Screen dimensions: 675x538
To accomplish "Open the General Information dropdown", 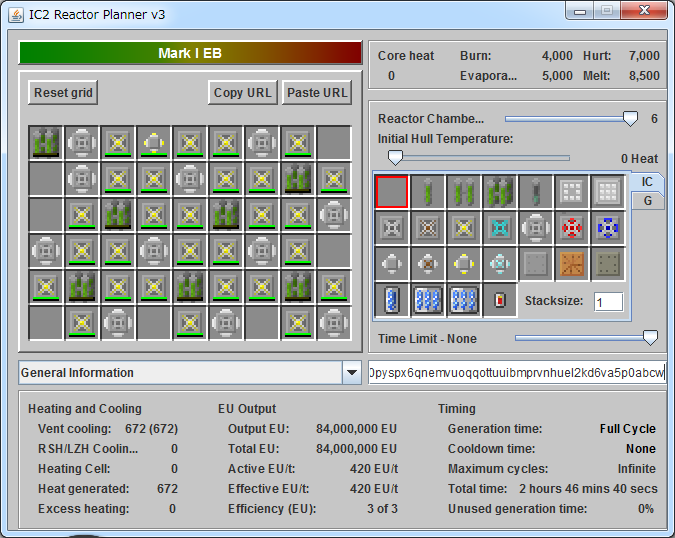I will pyautogui.click(x=352, y=373).
